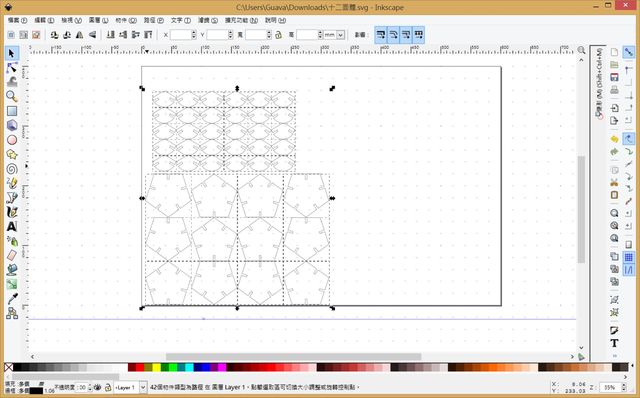The height and width of the screenshot is (398, 640).
Task: Open the 檔案(F) menu
Action: 17,20
